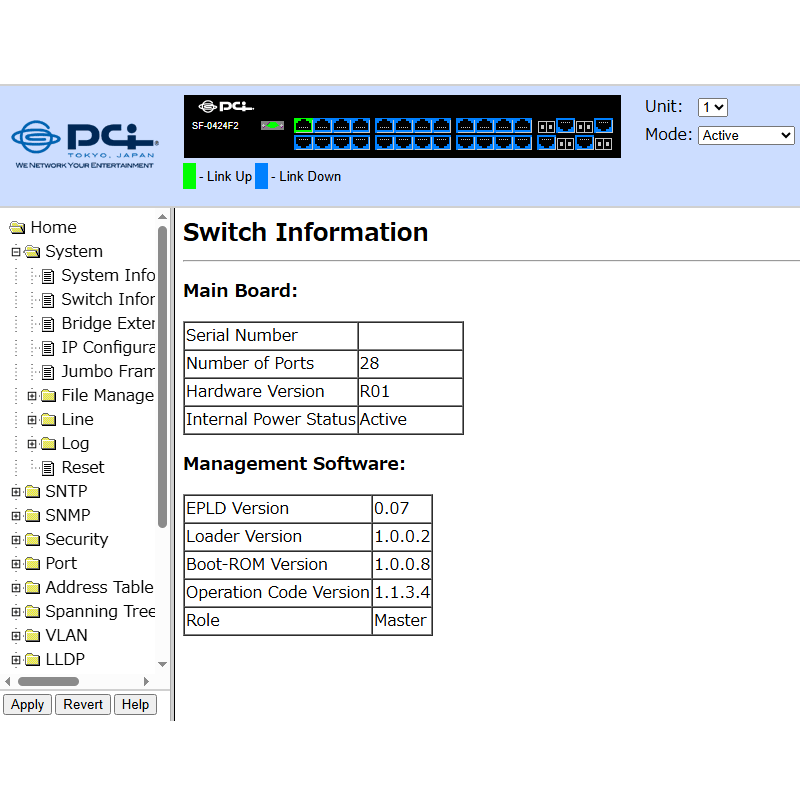
Task: Open IP Configuration in the navigation tree
Action: tap(107, 348)
